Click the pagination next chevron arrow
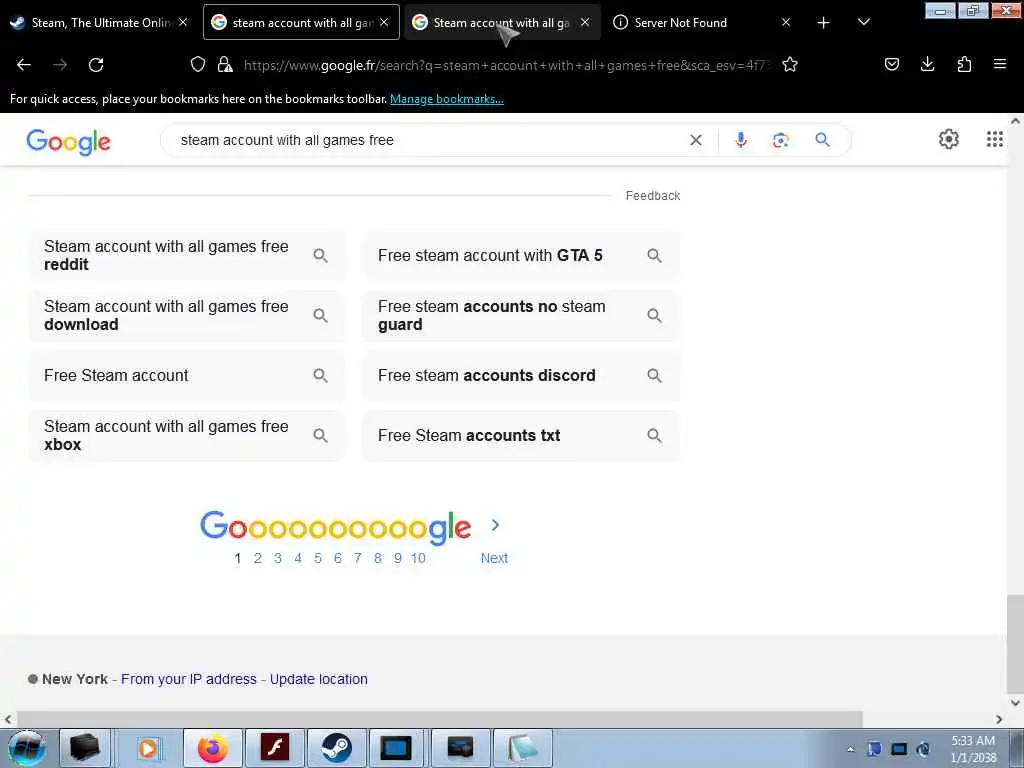Viewport: 1024px width, 768px height. click(495, 525)
